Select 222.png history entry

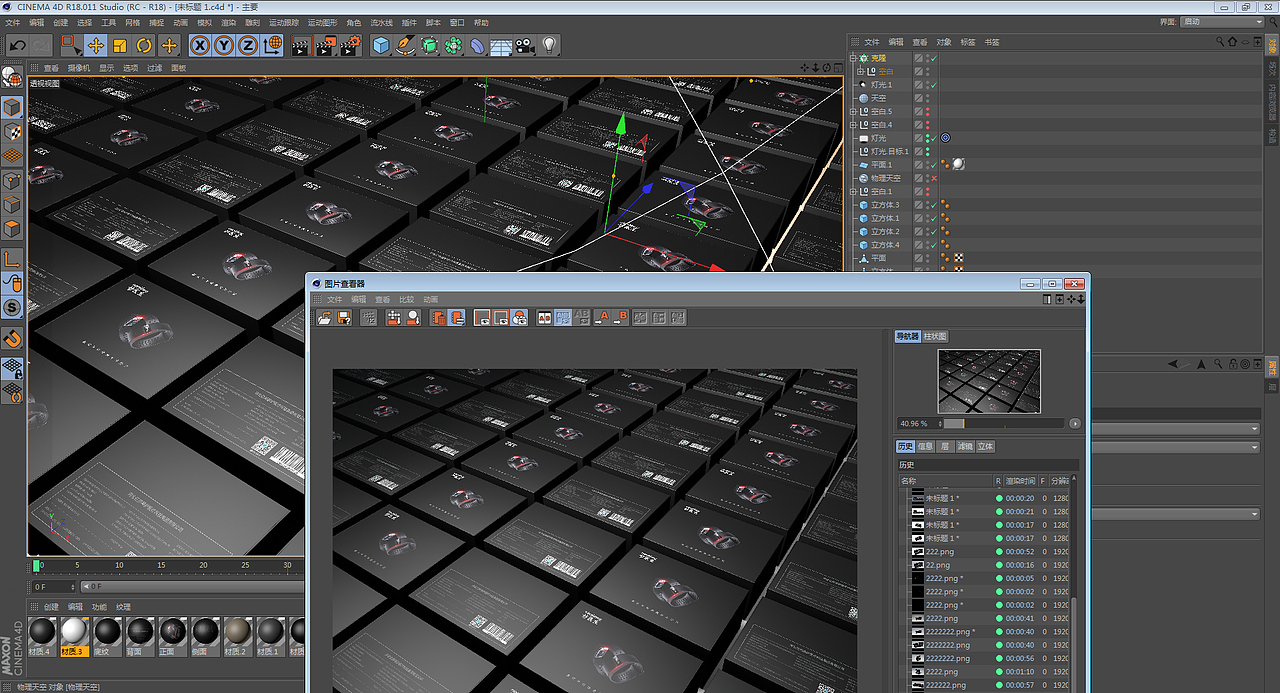pyautogui.click(x=940, y=552)
